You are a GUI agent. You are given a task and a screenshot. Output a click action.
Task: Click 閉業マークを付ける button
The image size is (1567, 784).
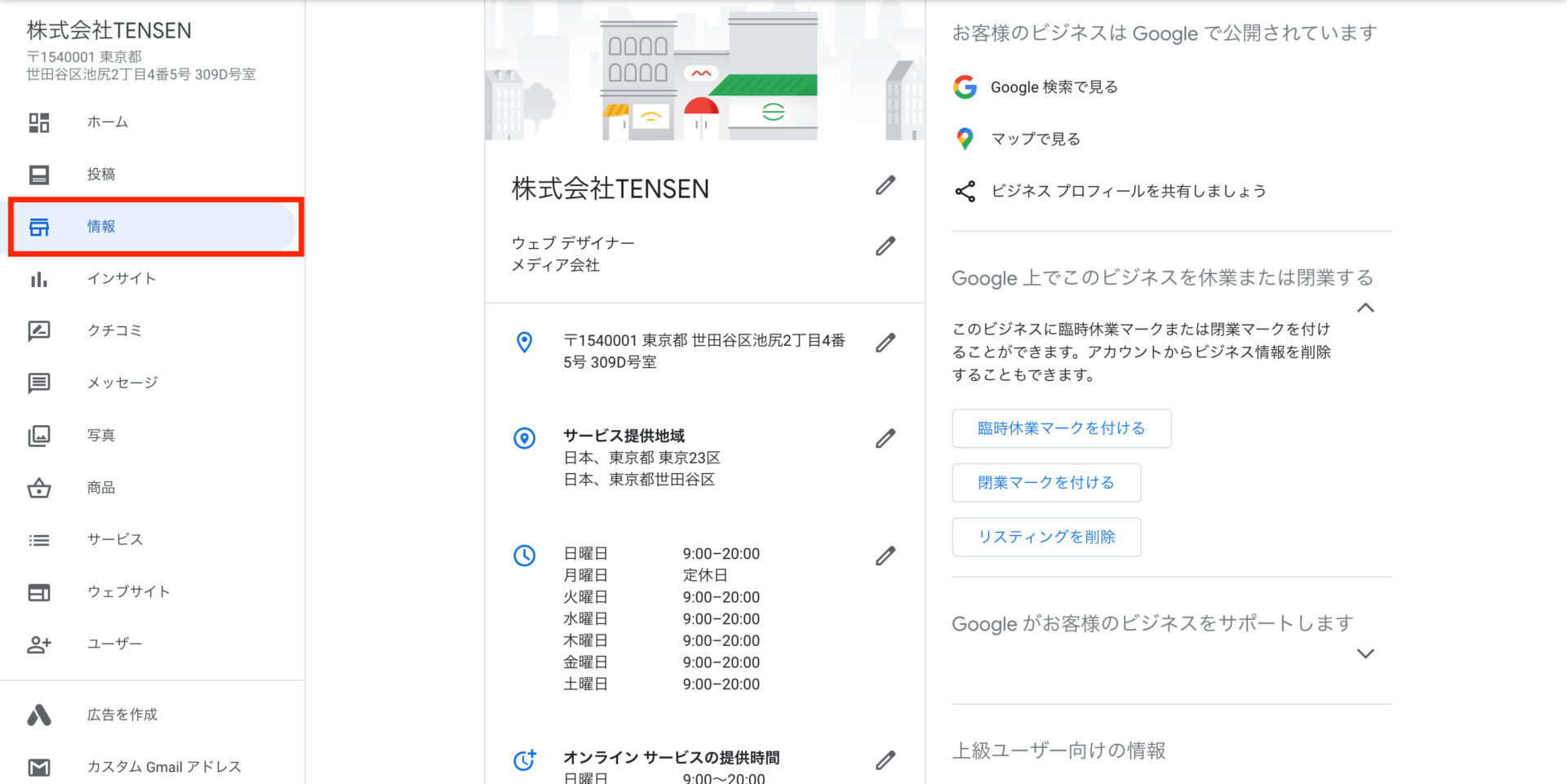[1046, 483]
